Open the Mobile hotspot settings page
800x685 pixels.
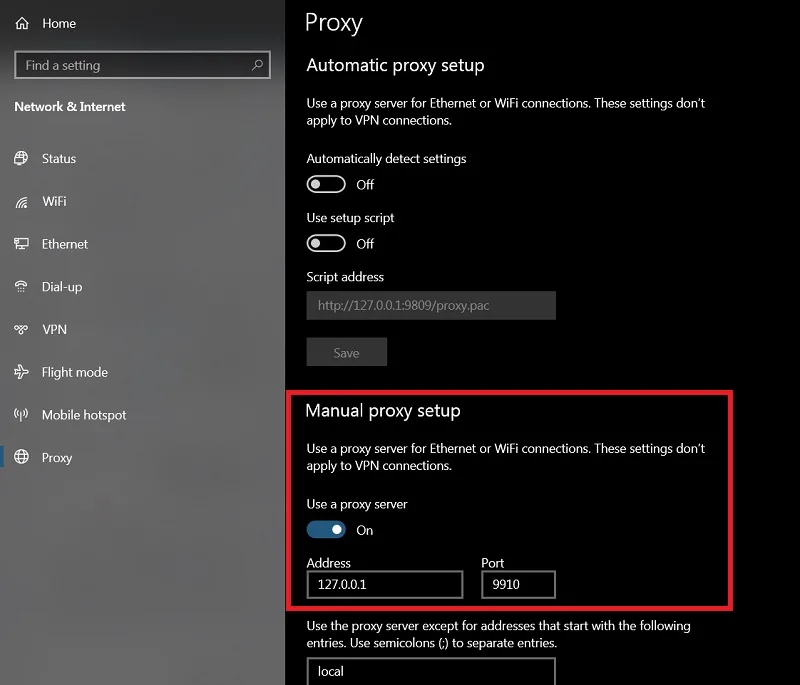click(84, 415)
